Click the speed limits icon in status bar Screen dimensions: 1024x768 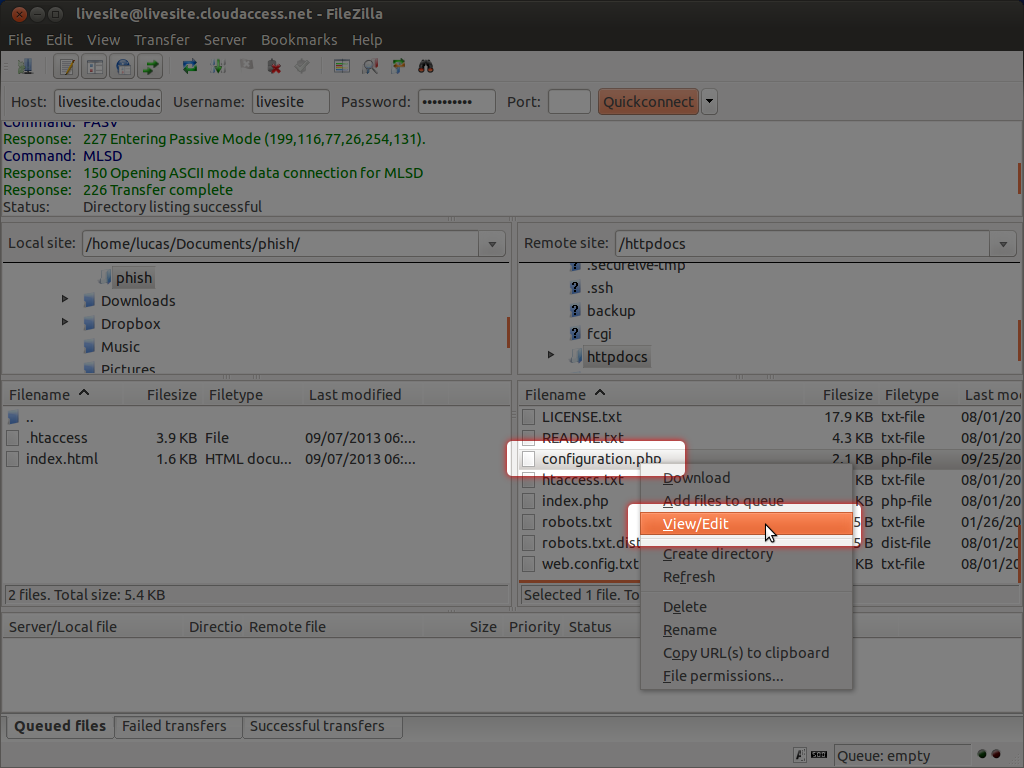(819, 755)
